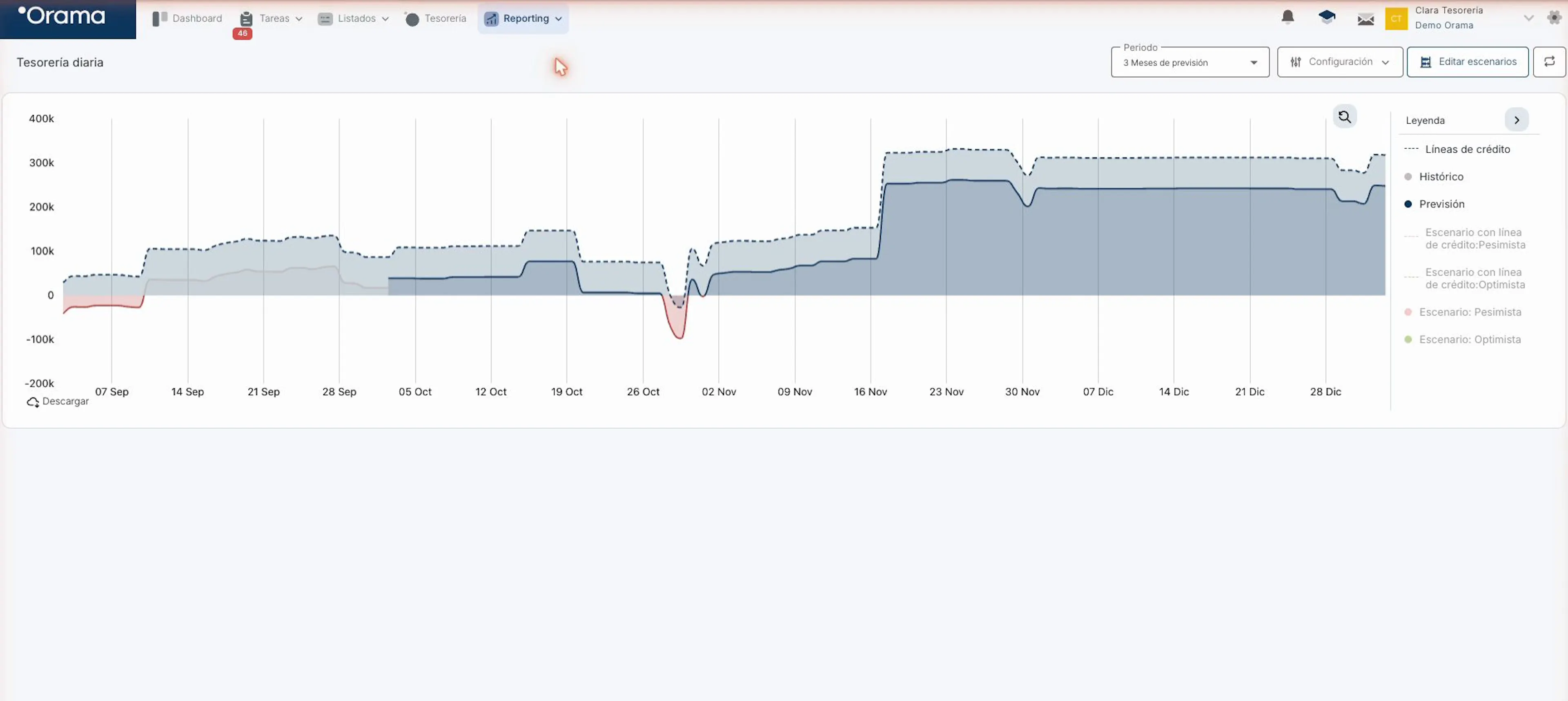Click the 400k y-axis label
Image resolution: width=1568 pixels, height=701 pixels.
point(41,119)
